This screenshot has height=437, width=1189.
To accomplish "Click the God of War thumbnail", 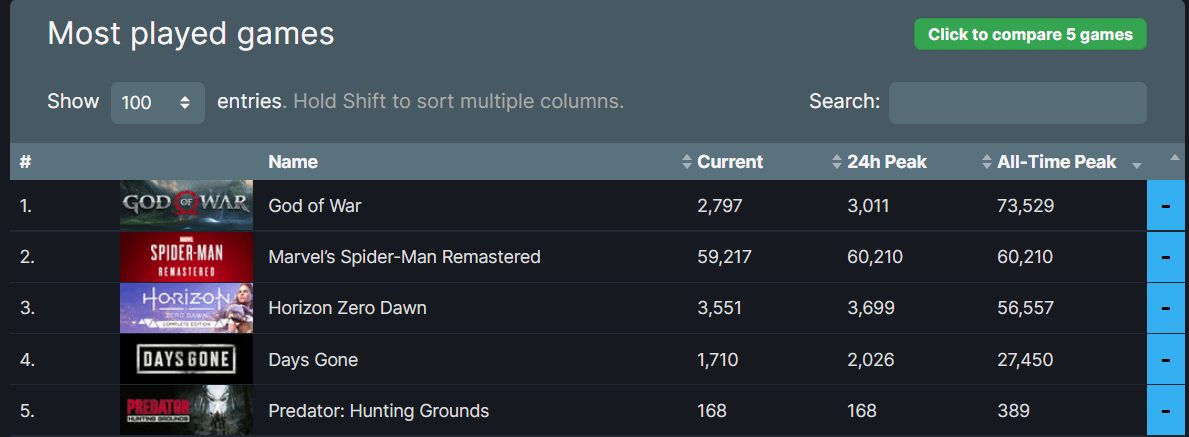I will pos(187,205).
